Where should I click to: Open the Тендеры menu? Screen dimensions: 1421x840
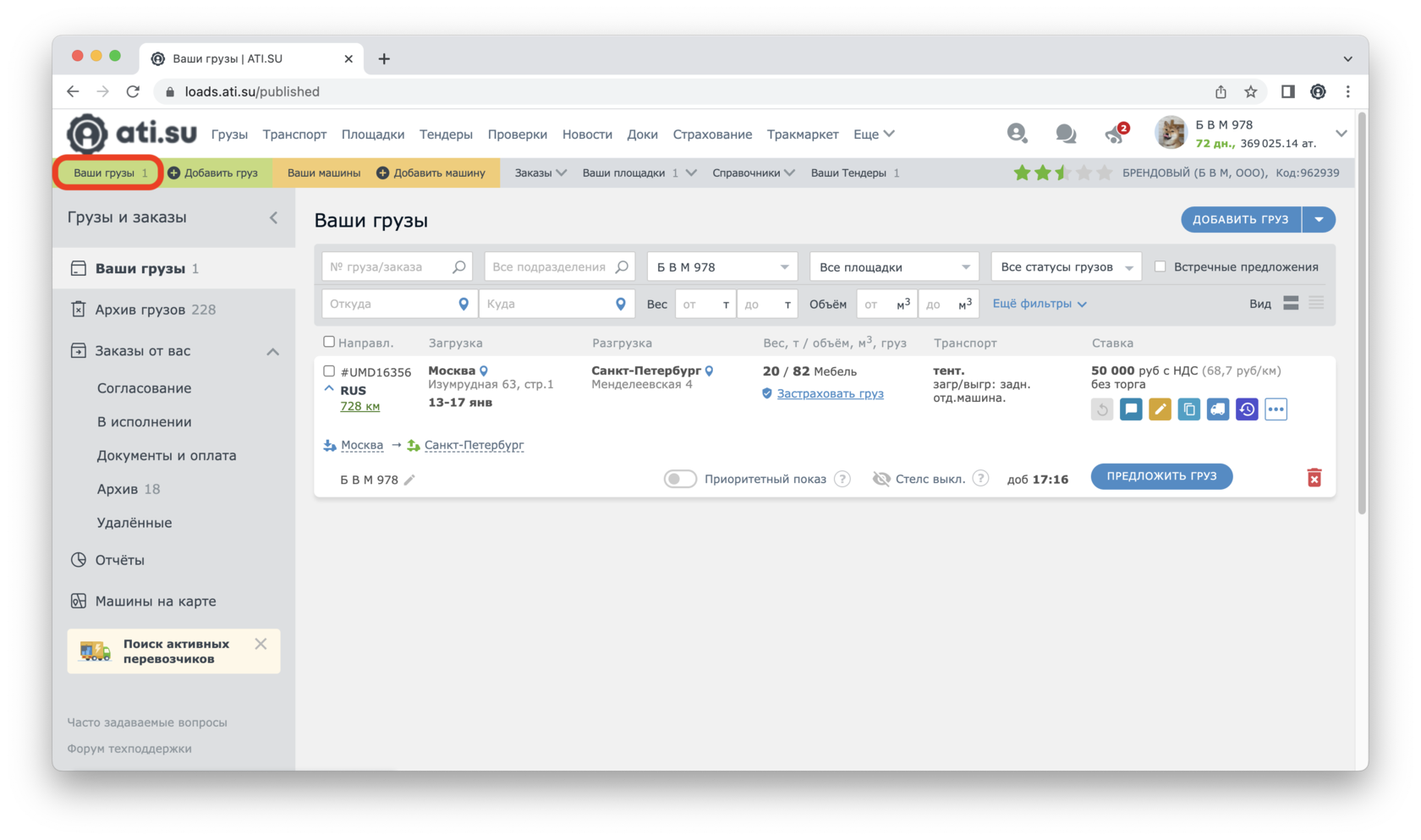pos(446,134)
